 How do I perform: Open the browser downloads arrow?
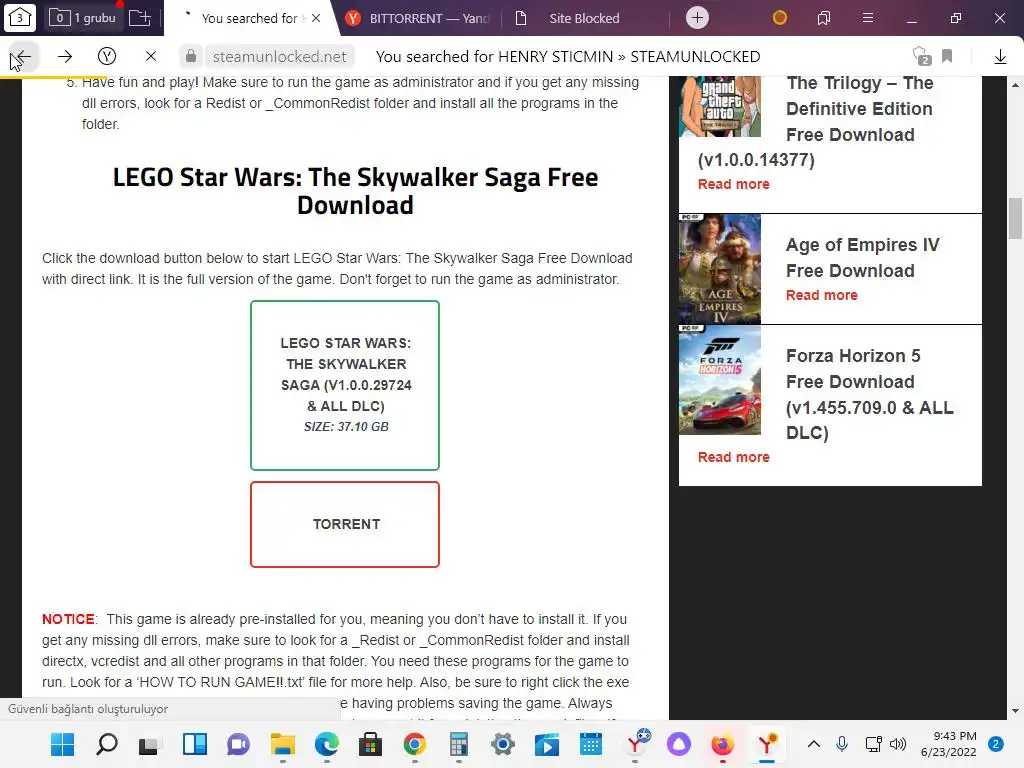tap(1000, 57)
